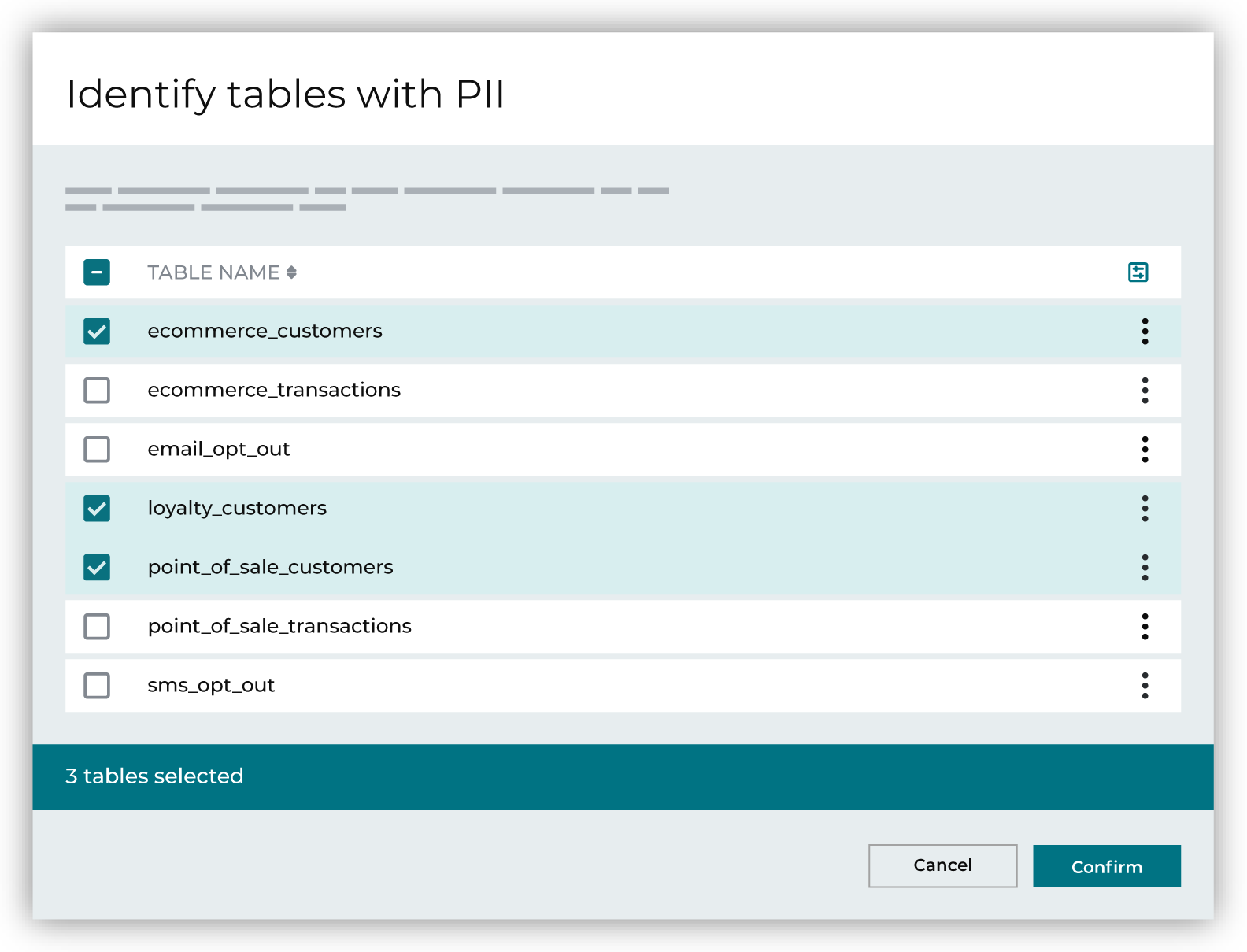The width and height of the screenshot is (1247, 952).
Task: Open the kebab menu for ecommerce_customers
Action: pos(1145,332)
